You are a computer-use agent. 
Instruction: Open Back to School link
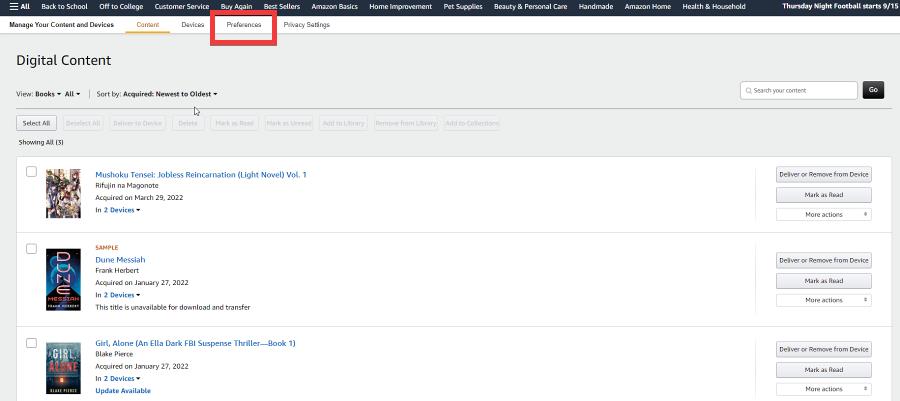pyautogui.click(x=64, y=6)
